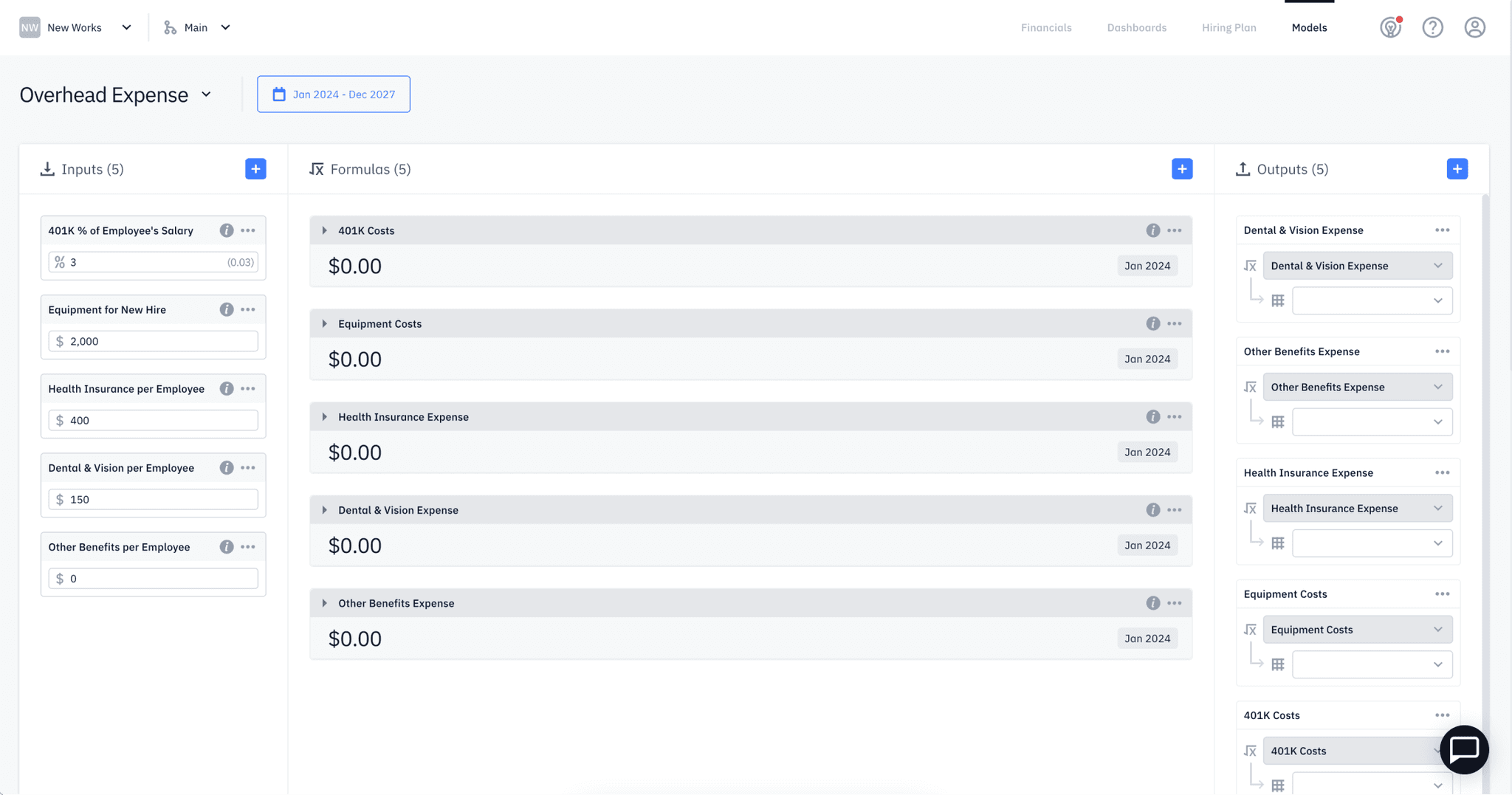Open empty table dropdown under Health Insurance Expense
This screenshot has height=795, width=1512.
tap(1372, 543)
